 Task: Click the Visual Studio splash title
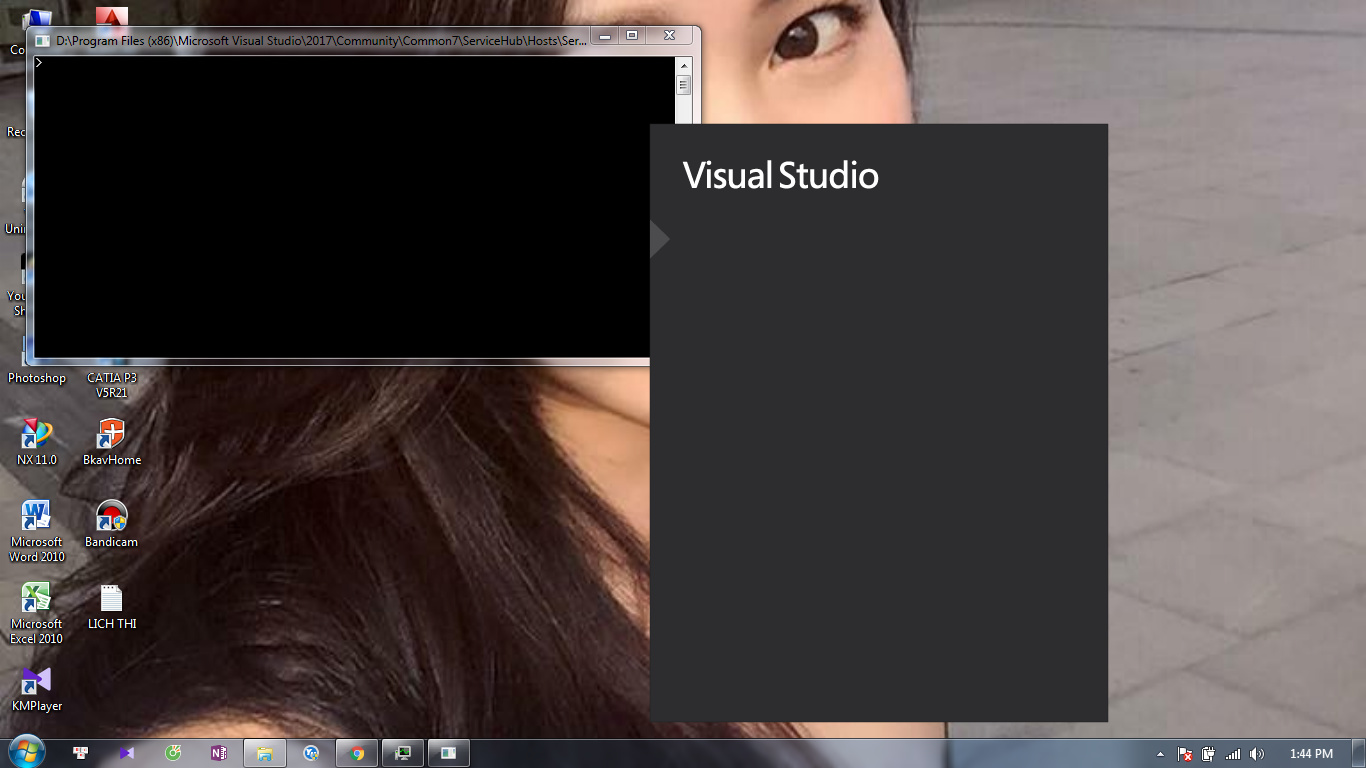tap(781, 176)
